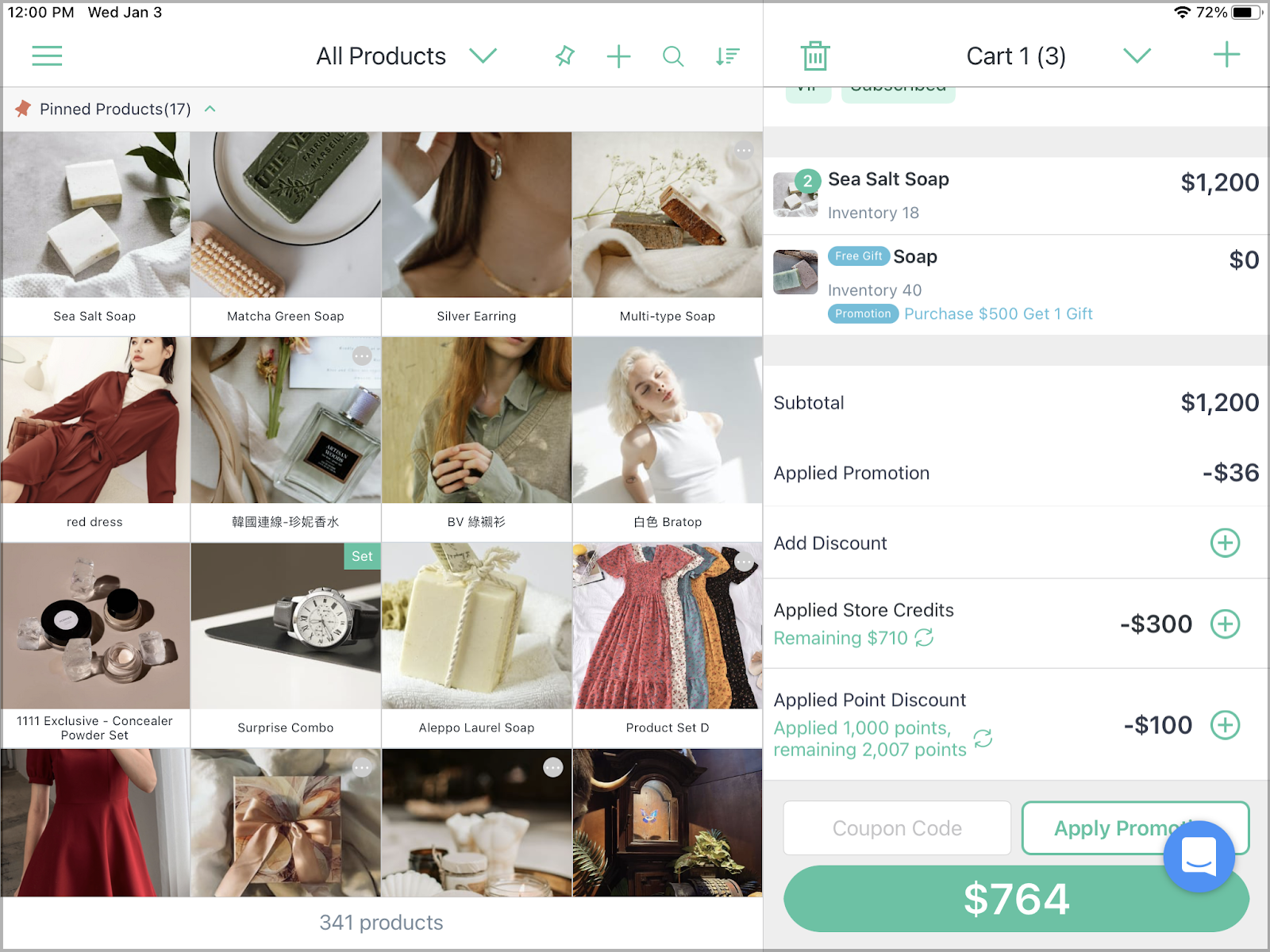The height and width of the screenshot is (952, 1270).
Task: Open the chat support bubble
Action: pos(1199,856)
